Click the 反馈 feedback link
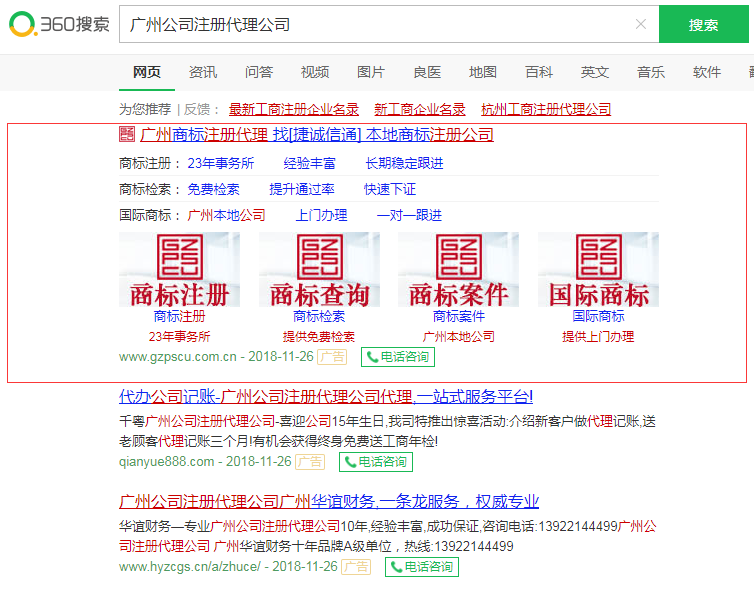 (196, 109)
